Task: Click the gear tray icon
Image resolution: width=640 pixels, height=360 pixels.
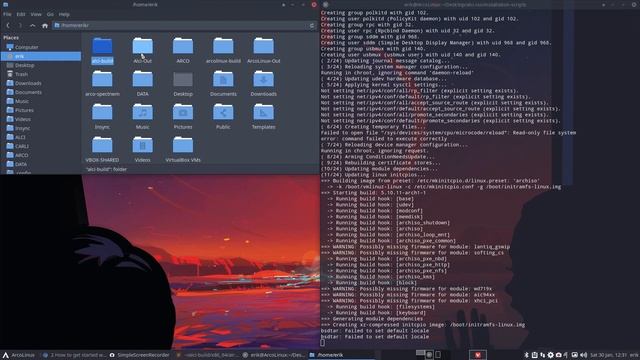Action: click(550, 355)
